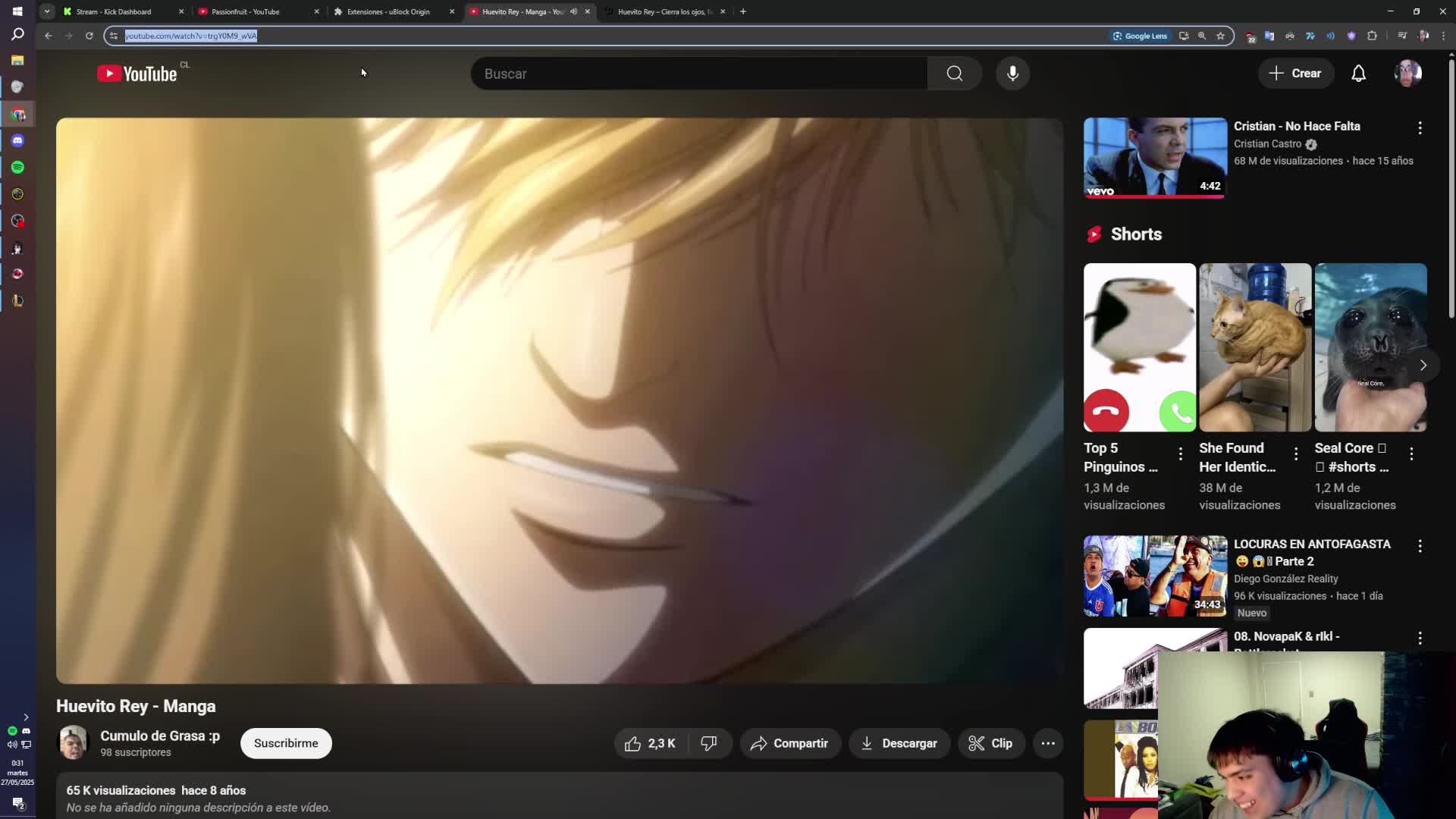Click the YouTube search magnifier button

[x=955, y=74]
